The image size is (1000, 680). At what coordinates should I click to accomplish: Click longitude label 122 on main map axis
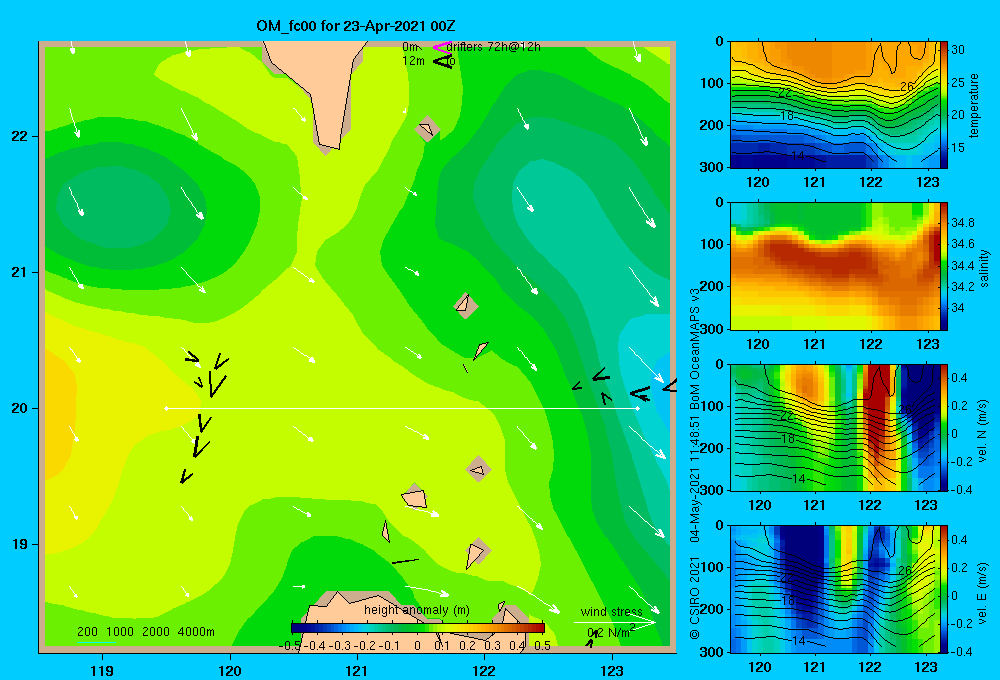pos(484,670)
